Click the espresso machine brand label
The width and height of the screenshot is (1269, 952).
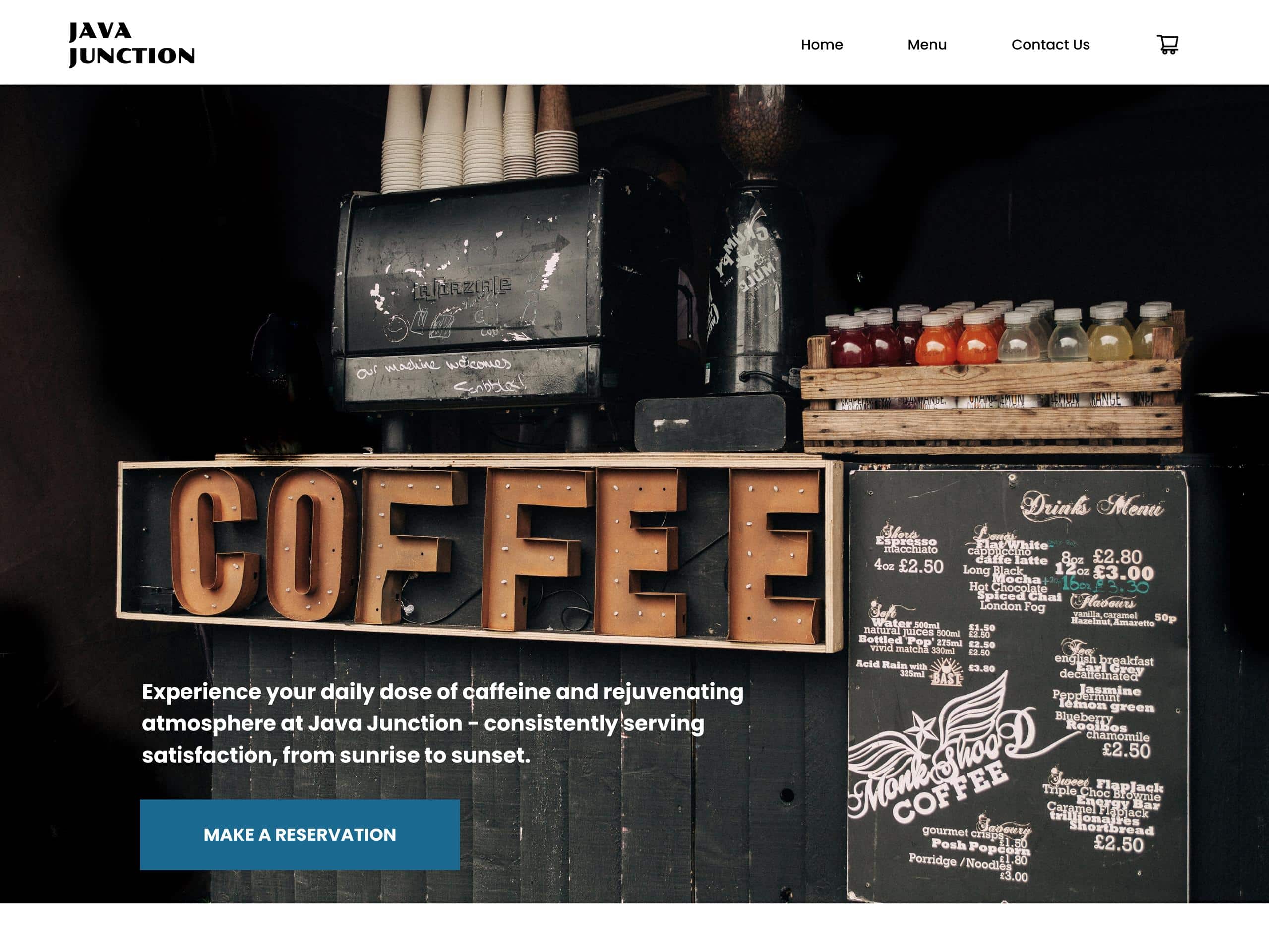462,287
